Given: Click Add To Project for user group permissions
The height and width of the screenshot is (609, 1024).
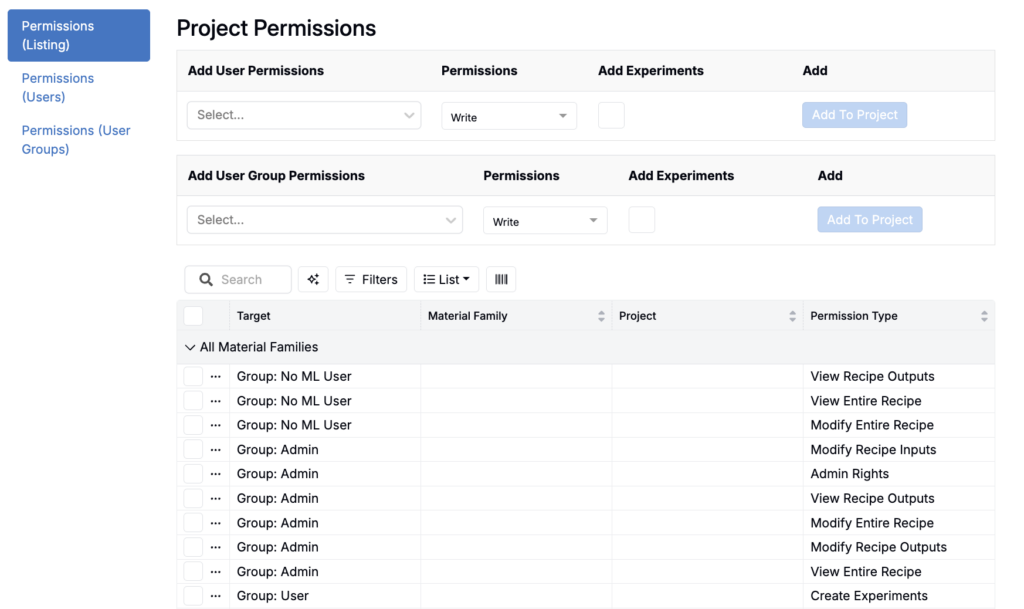Looking at the screenshot, I should coord(869,220).
